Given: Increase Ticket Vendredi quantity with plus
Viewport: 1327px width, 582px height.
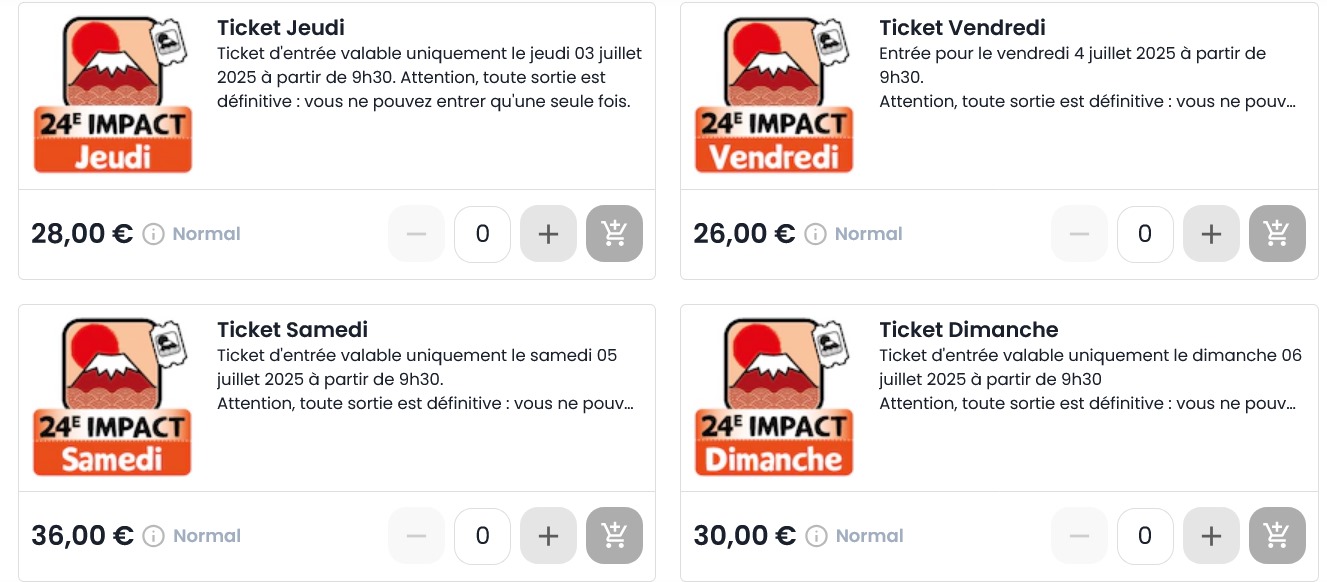Looking at the screenshot, I should tap(1211, 234).
